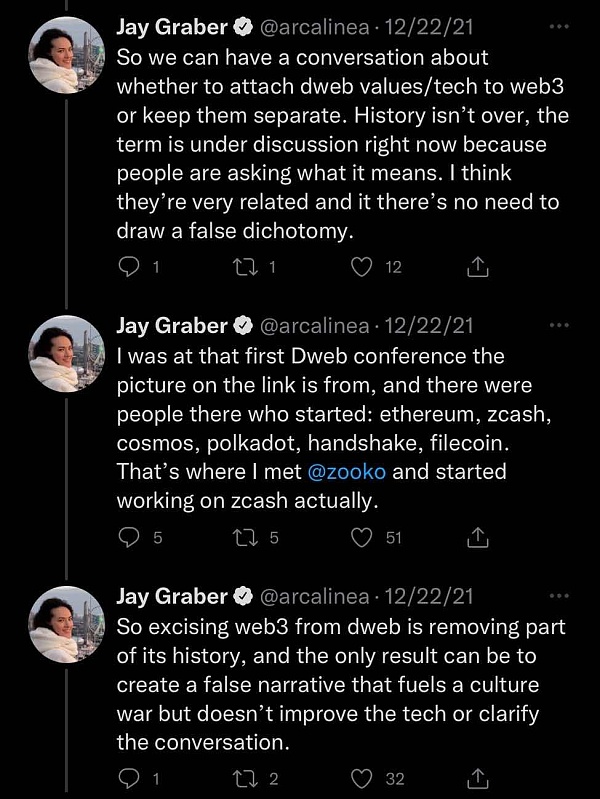Open the third tweet's 12/22/21 timestamp

click(x=428, y=596)
